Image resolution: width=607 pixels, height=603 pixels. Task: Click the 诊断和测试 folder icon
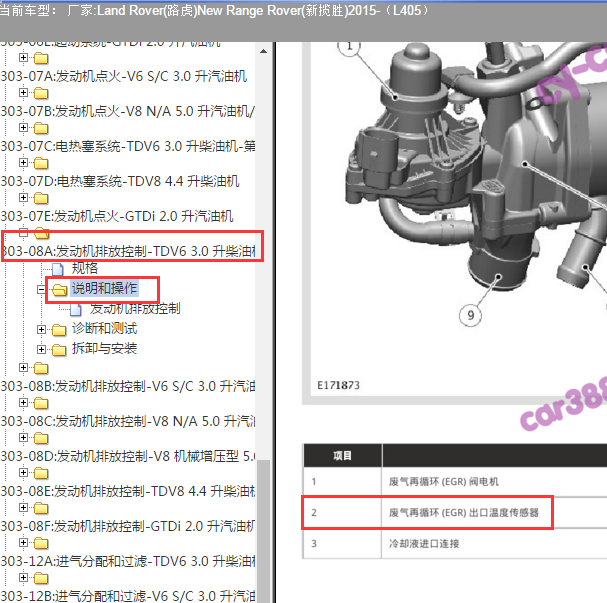point(59,330)
